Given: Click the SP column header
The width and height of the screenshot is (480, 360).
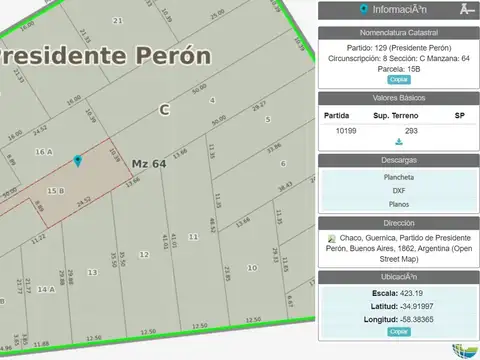Looking at the screenshot, I should click(x=459, y=116).
